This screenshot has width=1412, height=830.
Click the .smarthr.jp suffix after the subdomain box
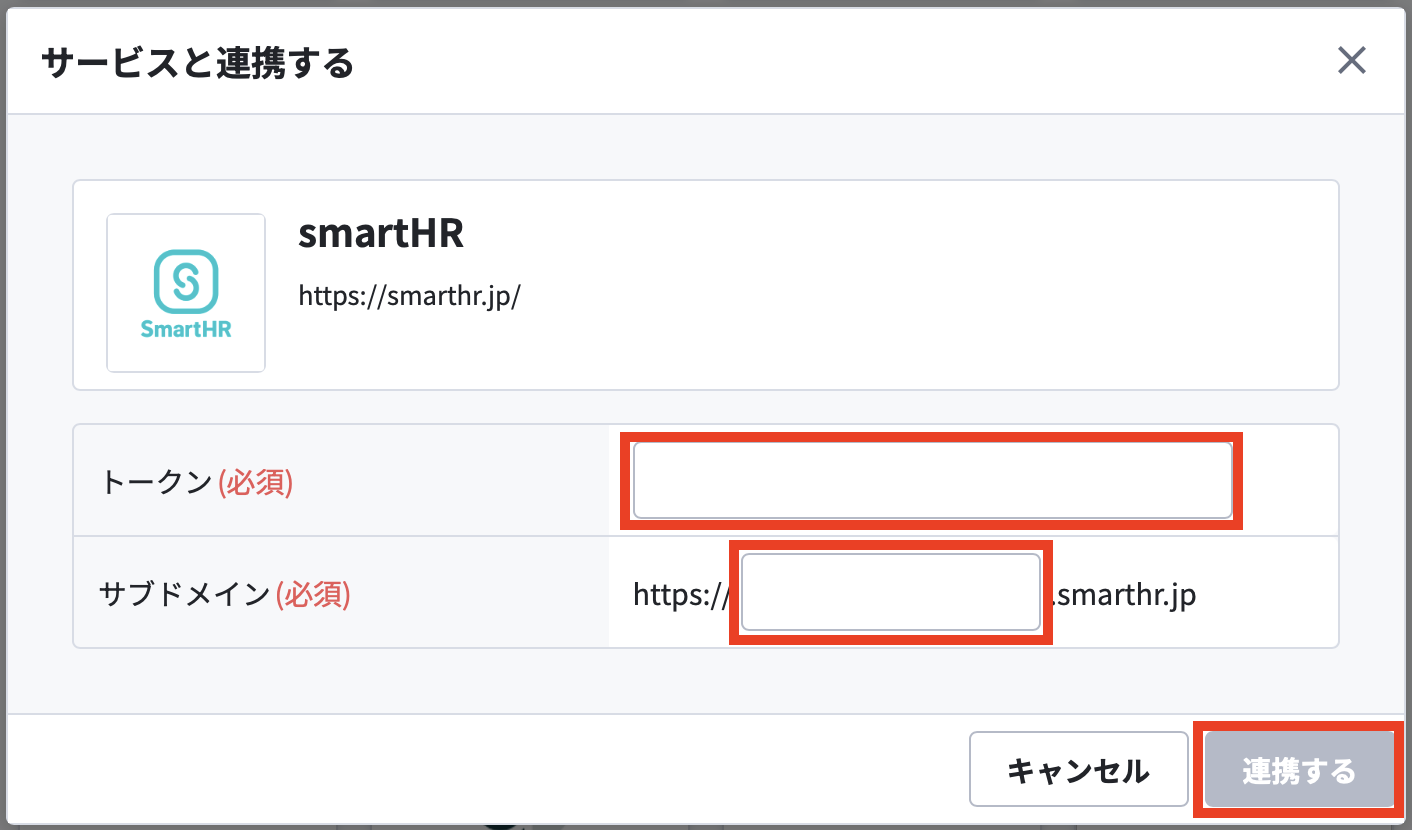(x=1120, y=595)
